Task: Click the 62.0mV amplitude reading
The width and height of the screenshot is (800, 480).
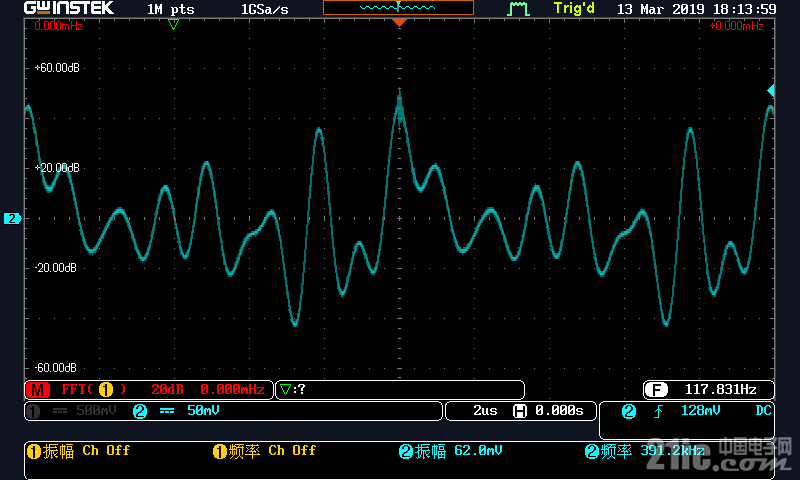Action: tap(478, 450)
